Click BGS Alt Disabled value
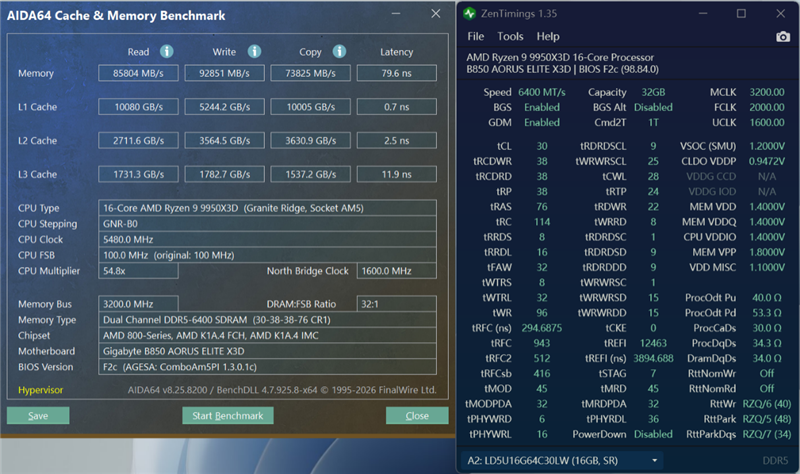The width and height of the screenshot is (800, 474). pyautogui.click(x=653, y=107)
